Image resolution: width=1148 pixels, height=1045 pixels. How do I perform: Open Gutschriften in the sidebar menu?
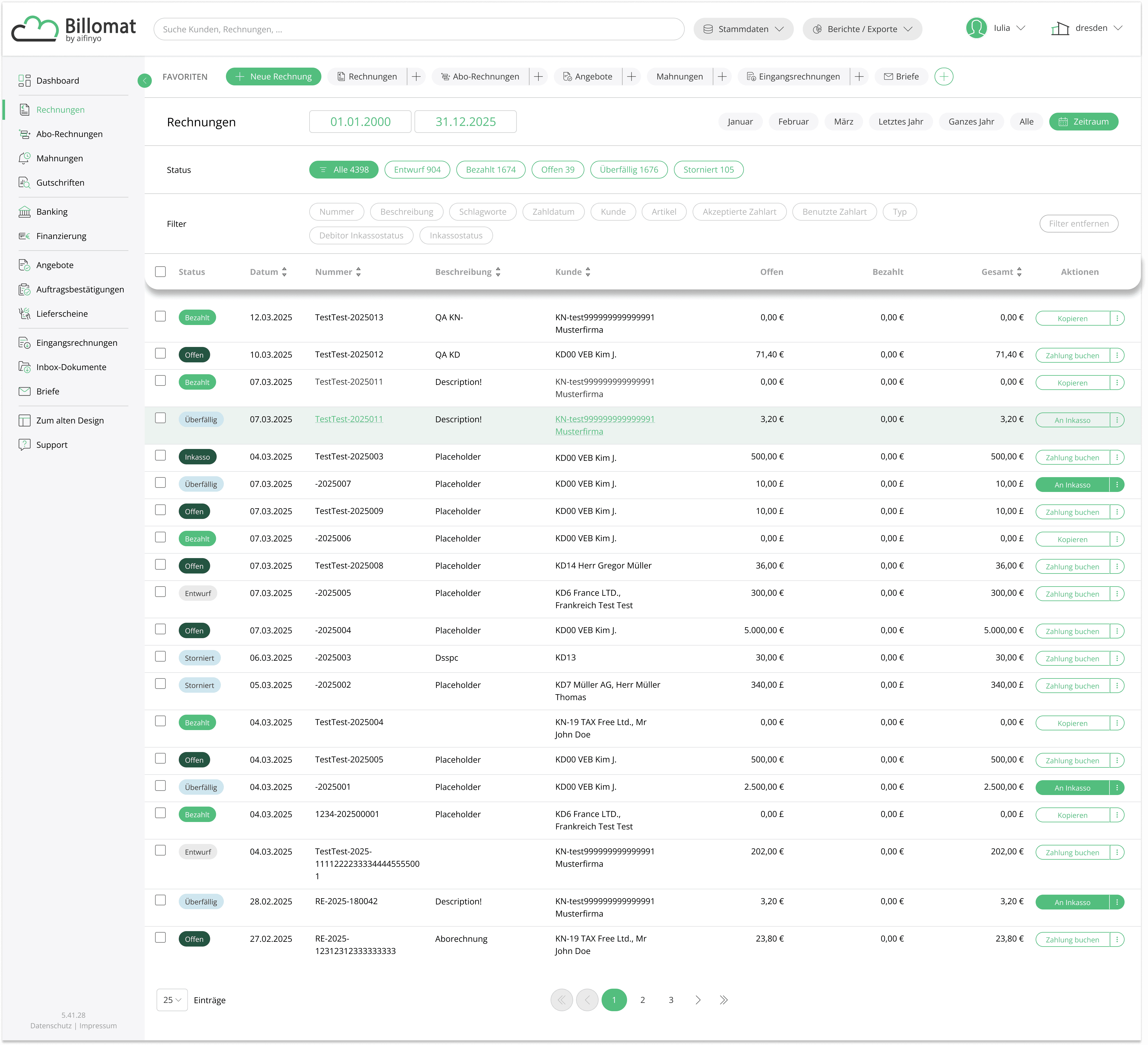tap(60, 183)
